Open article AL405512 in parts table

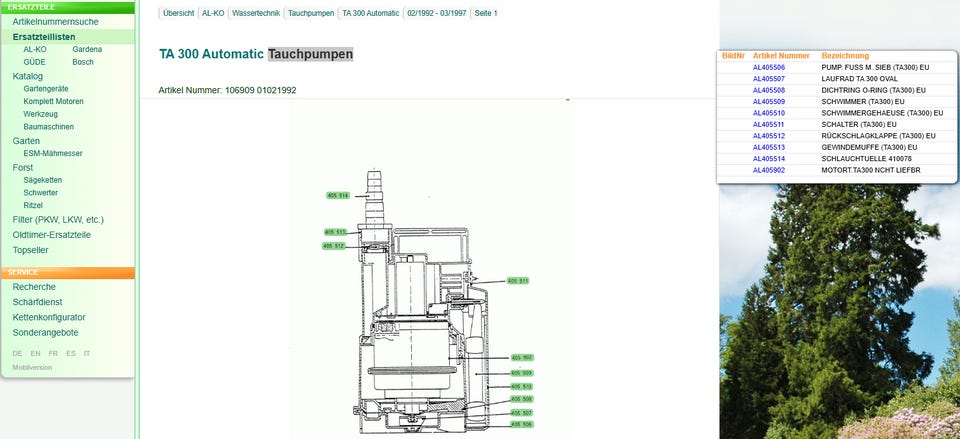tap(768, 136)
